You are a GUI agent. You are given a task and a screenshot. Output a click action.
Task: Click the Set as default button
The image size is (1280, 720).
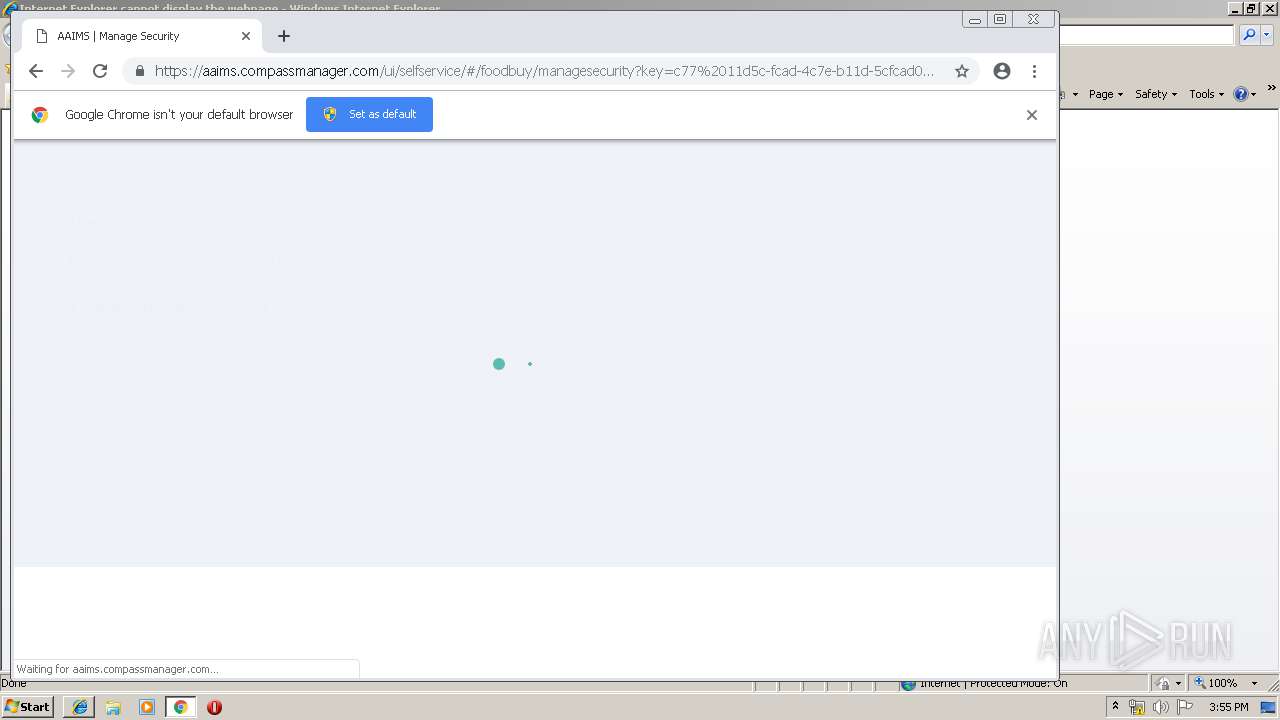(x=369, y=114)
